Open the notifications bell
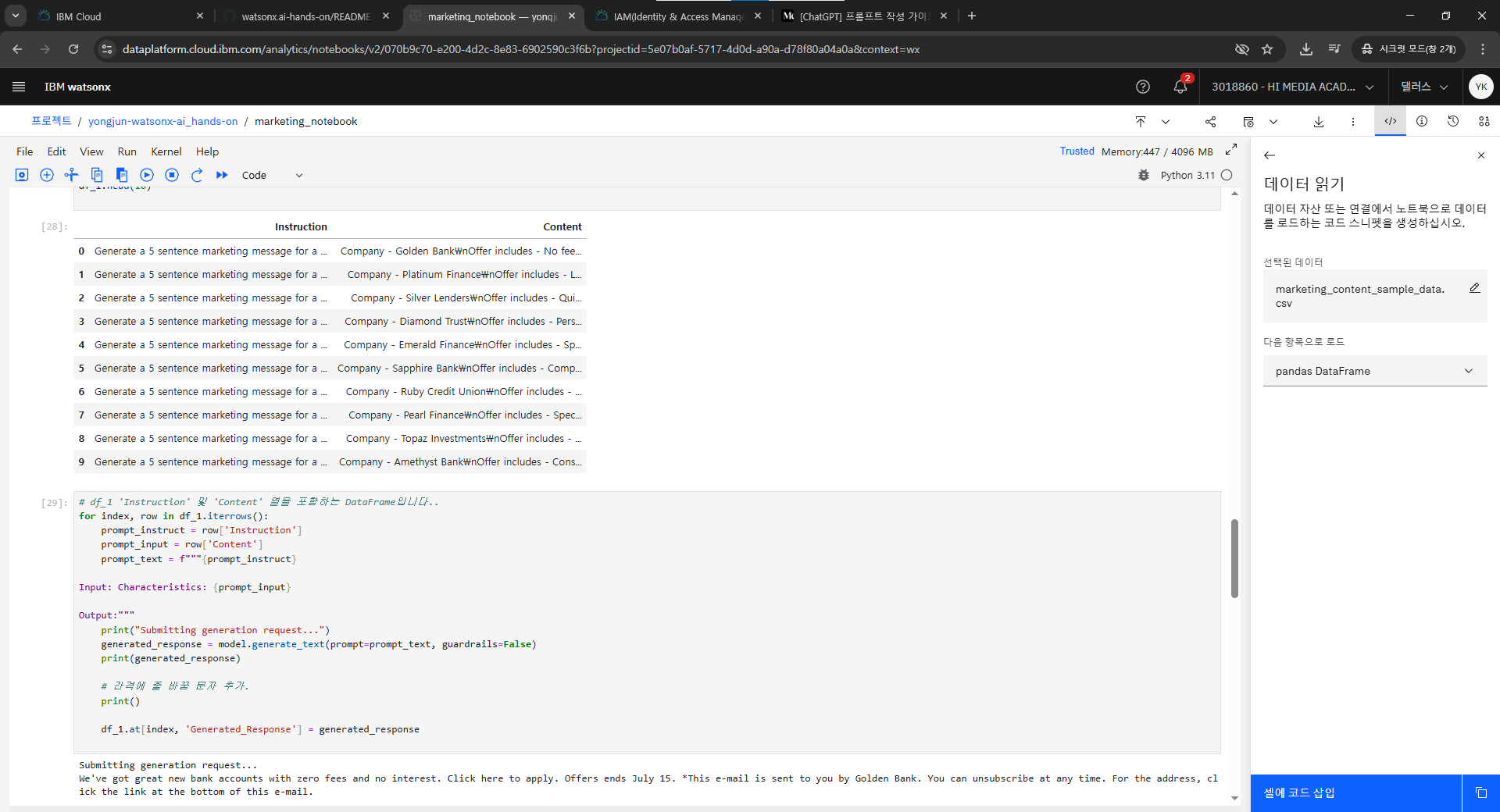 1180,87
